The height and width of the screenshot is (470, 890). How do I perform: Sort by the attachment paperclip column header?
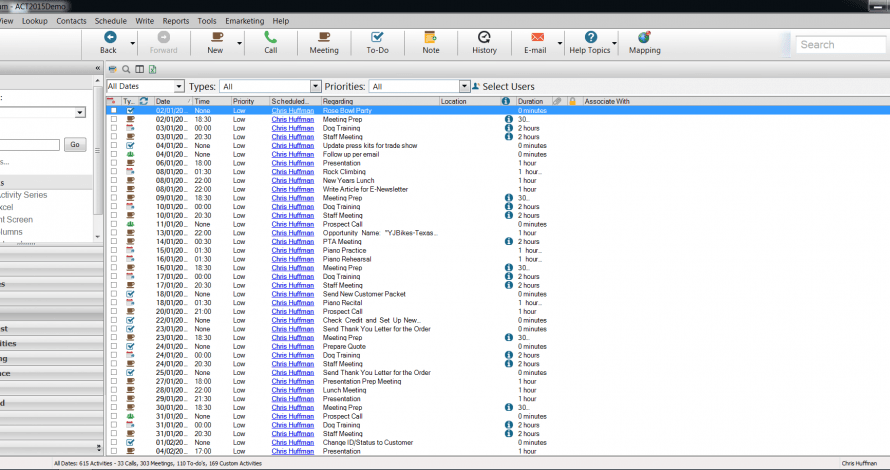click(x=557, y=101)
